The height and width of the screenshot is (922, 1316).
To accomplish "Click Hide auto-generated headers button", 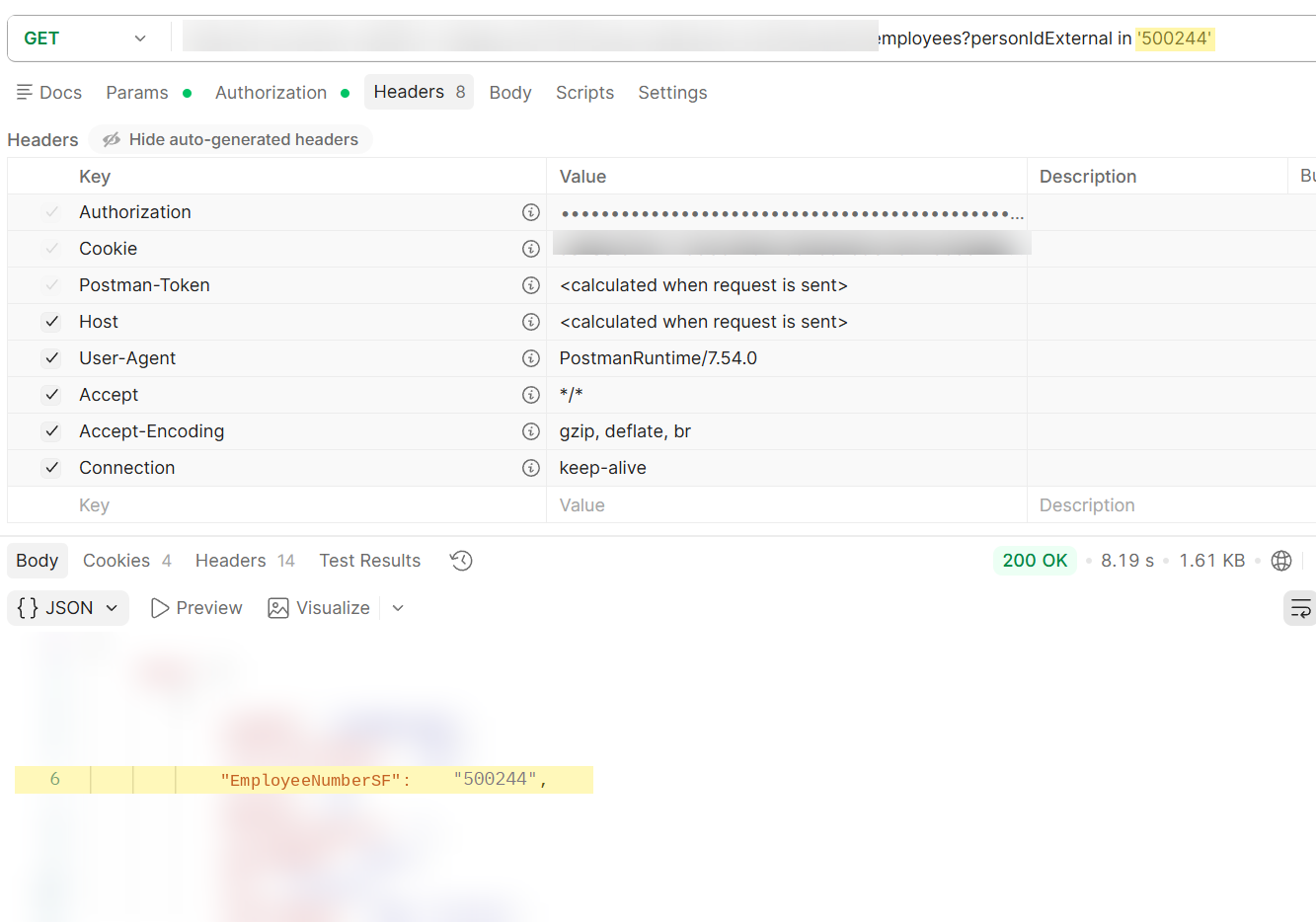I will click(230, 140).
